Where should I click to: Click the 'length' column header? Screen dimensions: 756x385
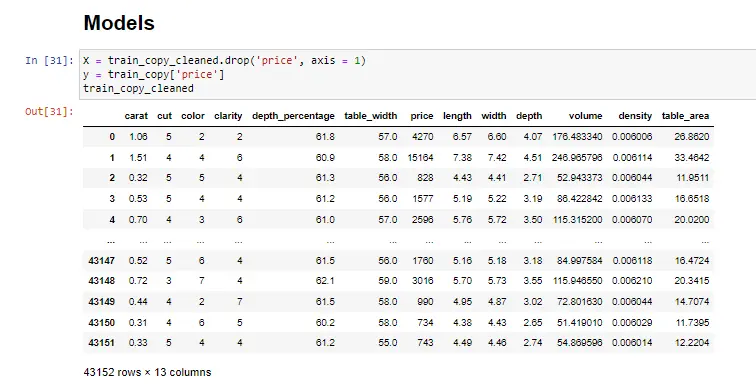(x=457, y=116)
